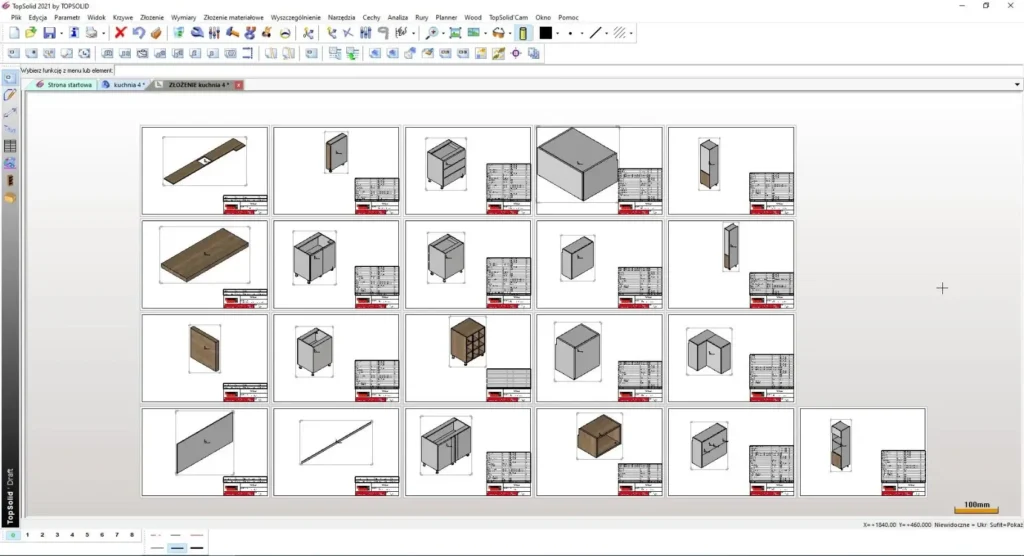Select the pencil sketch tool in sidebar
1024x556 pixels.
pyautogui.click(x=10, y=95)
